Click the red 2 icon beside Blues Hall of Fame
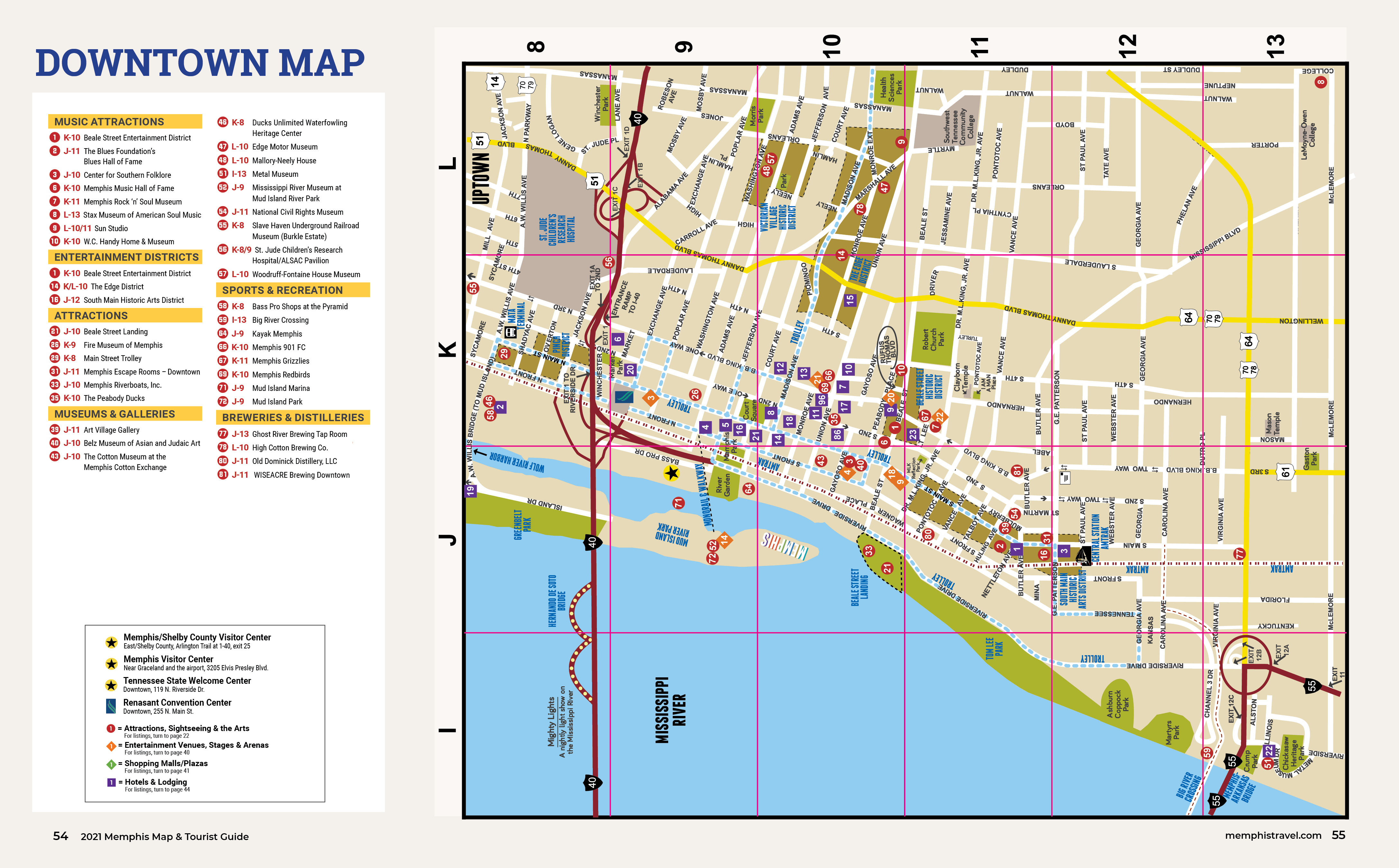The height and width of the screenshot is (868, 1399). [x=55, y=151]
